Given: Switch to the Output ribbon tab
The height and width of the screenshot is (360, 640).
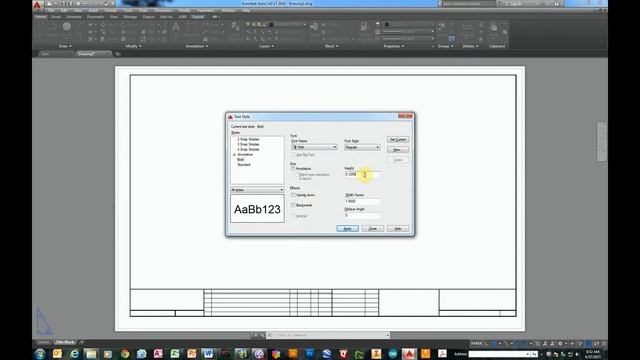Looking at the screenshot, I should click(148, 17).
